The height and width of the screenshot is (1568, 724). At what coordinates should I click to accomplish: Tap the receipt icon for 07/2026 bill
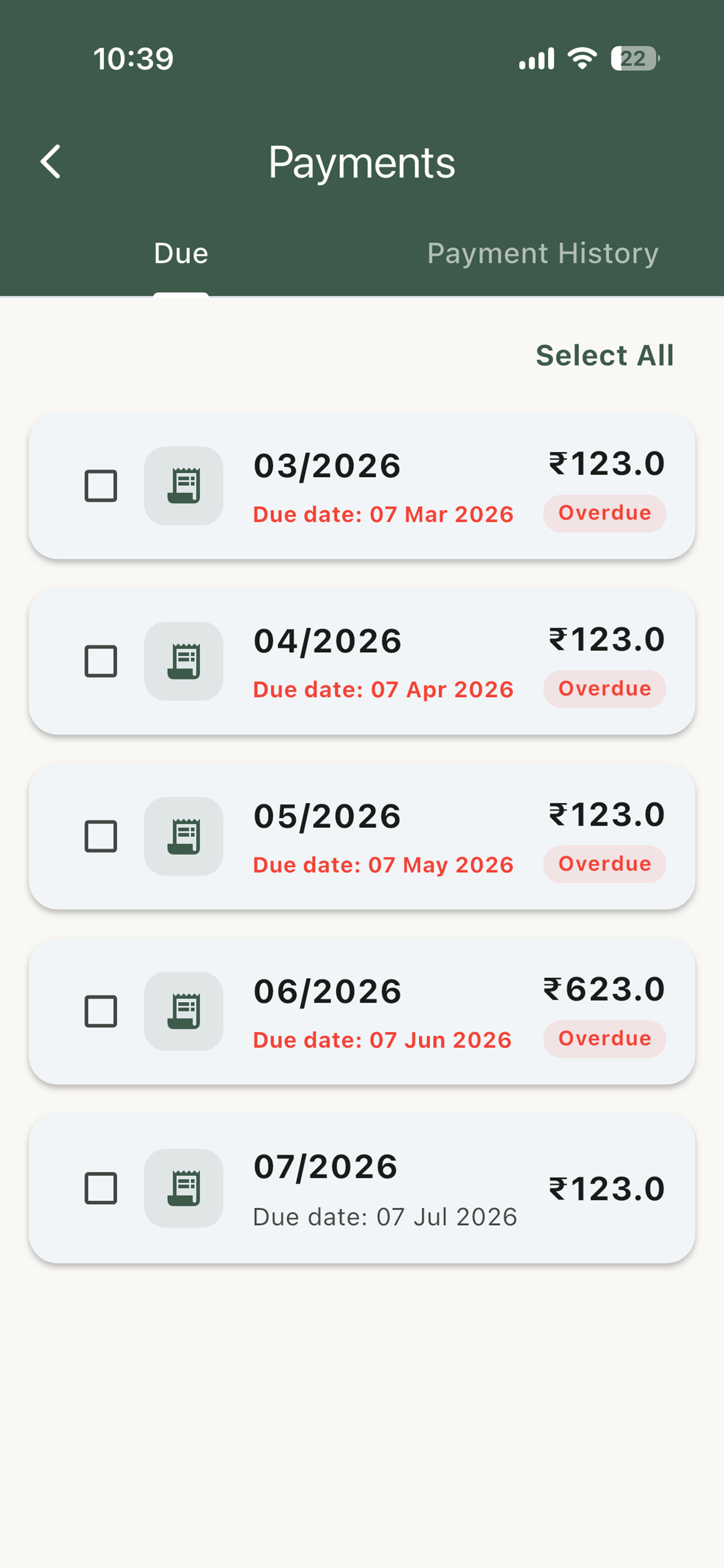184,1188
